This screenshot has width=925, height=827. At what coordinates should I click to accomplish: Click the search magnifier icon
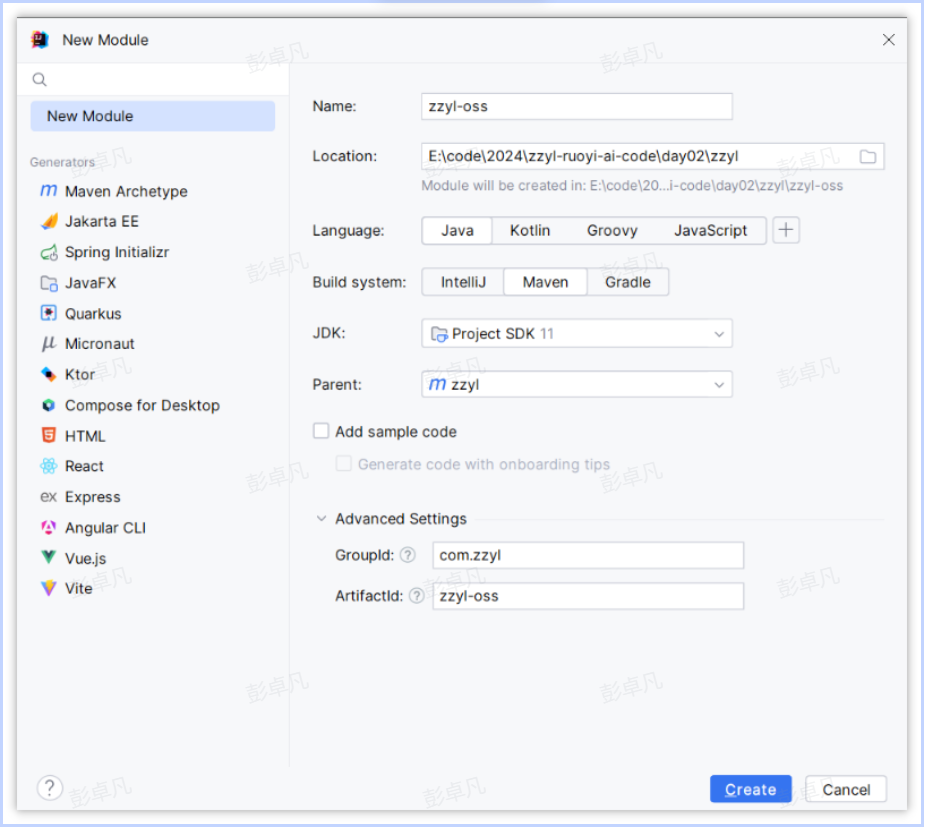pyautogui.click(x=40, y=79)
